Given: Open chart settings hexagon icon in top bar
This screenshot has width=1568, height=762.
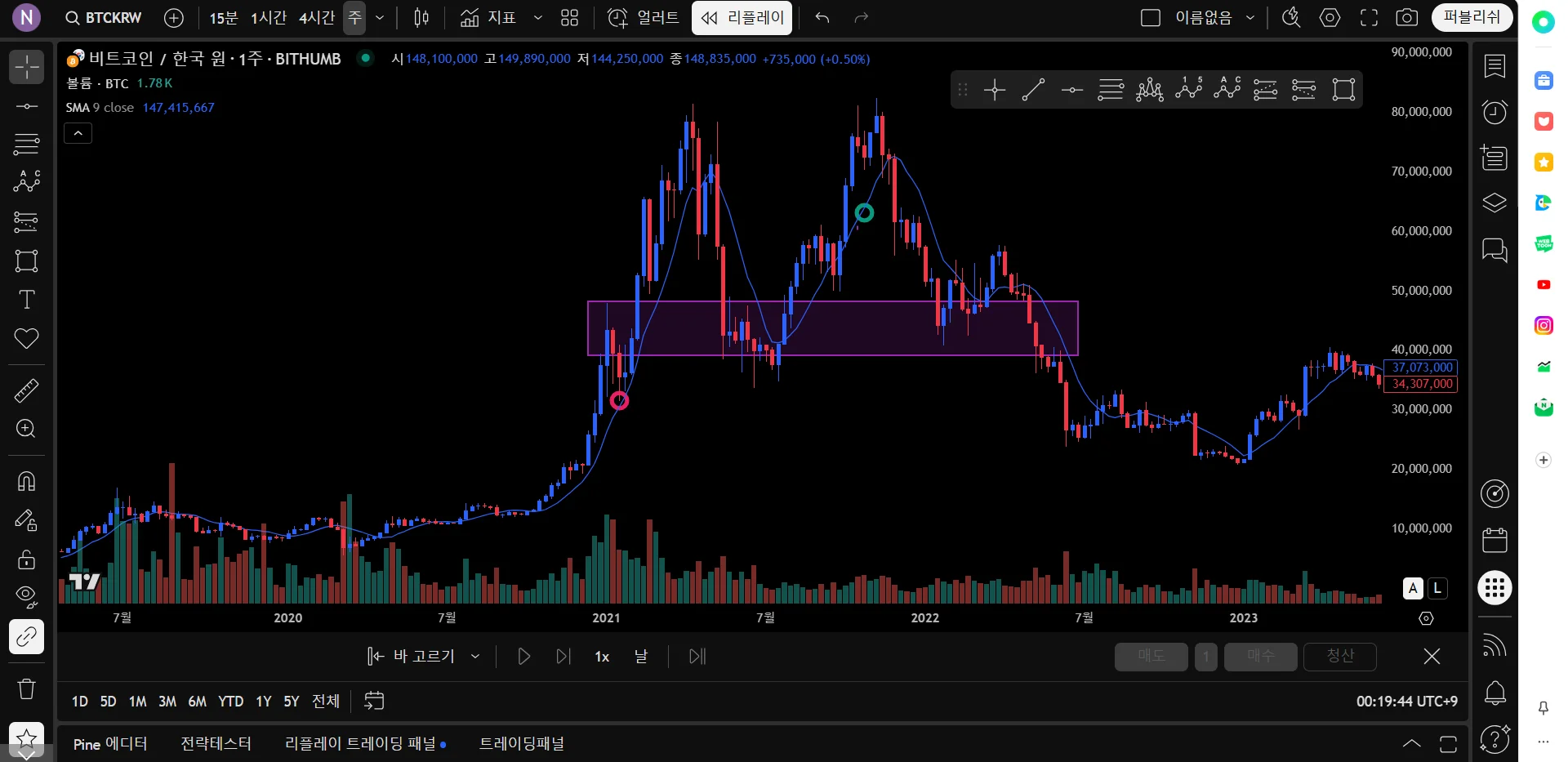Looking at the screenshot, I should (x=1330, y=17).
